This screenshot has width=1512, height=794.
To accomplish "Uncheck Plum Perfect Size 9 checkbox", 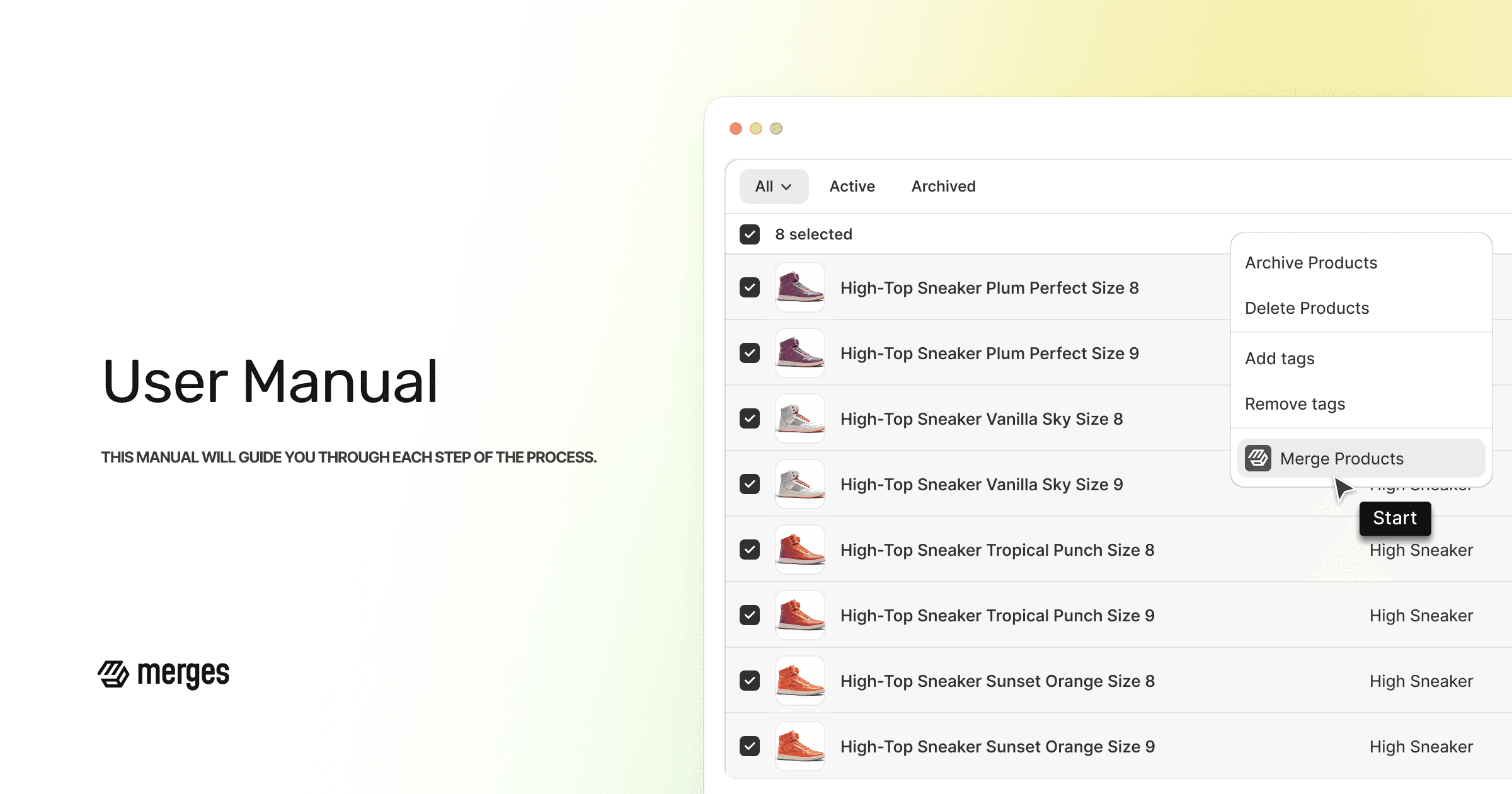I will click(750, 353).
